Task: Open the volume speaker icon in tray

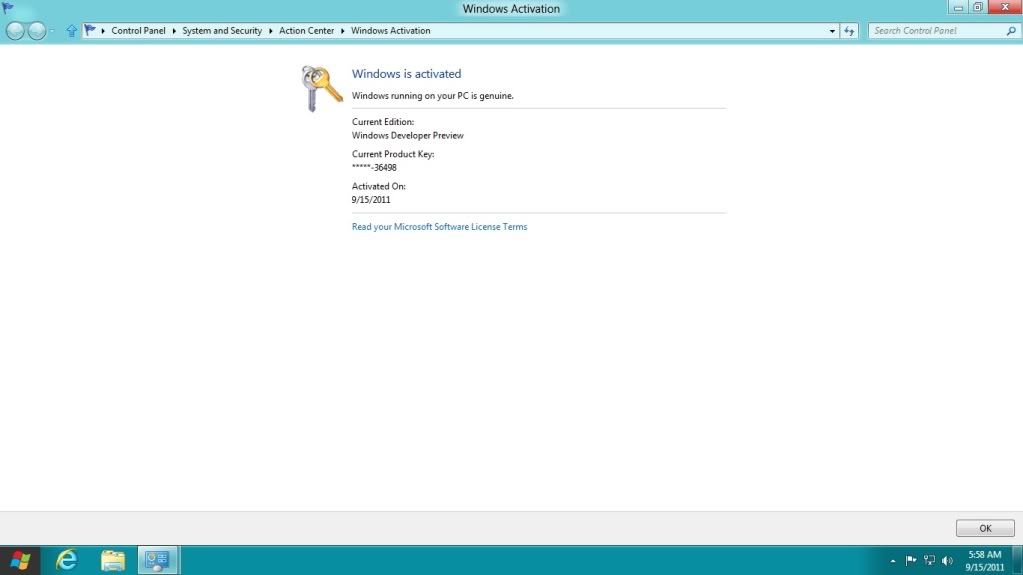Action: pyautogui.click(x=947, y=560)
